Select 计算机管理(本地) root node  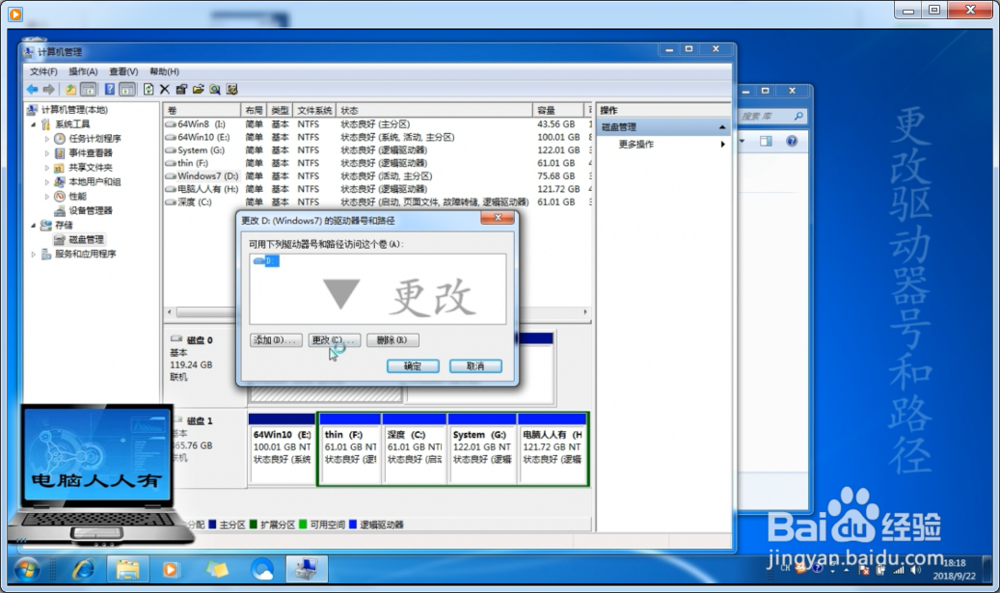click(75, 110)
